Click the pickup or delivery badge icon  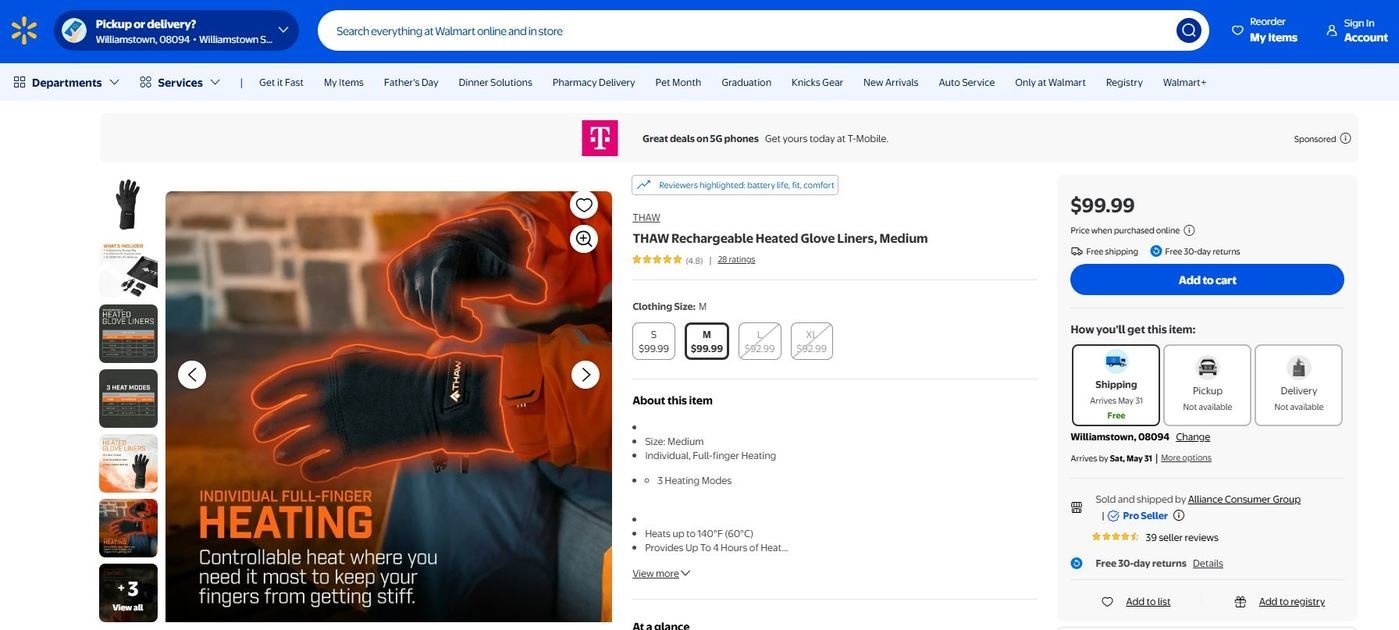[74, 31]
